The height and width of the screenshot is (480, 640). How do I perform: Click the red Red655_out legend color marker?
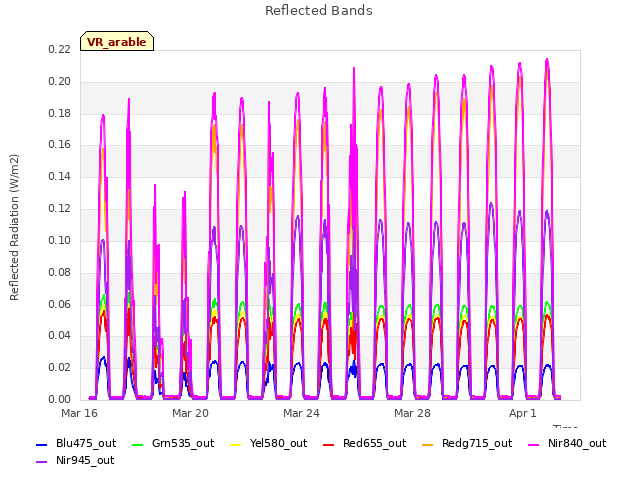click(x=329, y=445)
